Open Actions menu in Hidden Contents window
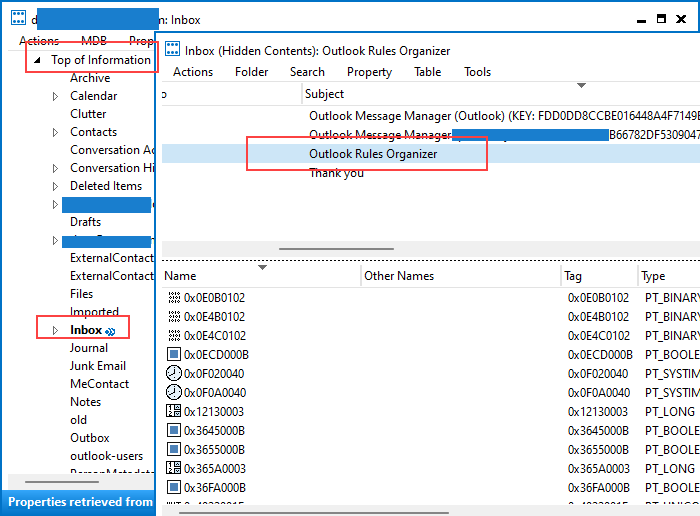 193,72
